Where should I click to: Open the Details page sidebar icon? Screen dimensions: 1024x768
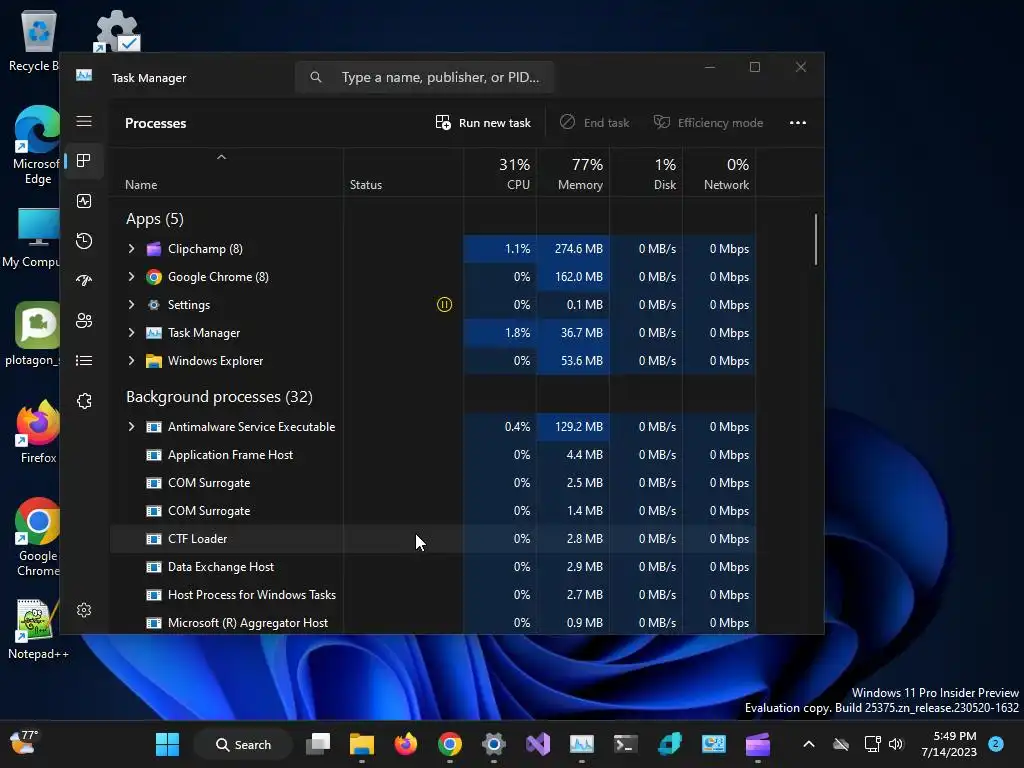pyautogui.click(x=84, y=360)
